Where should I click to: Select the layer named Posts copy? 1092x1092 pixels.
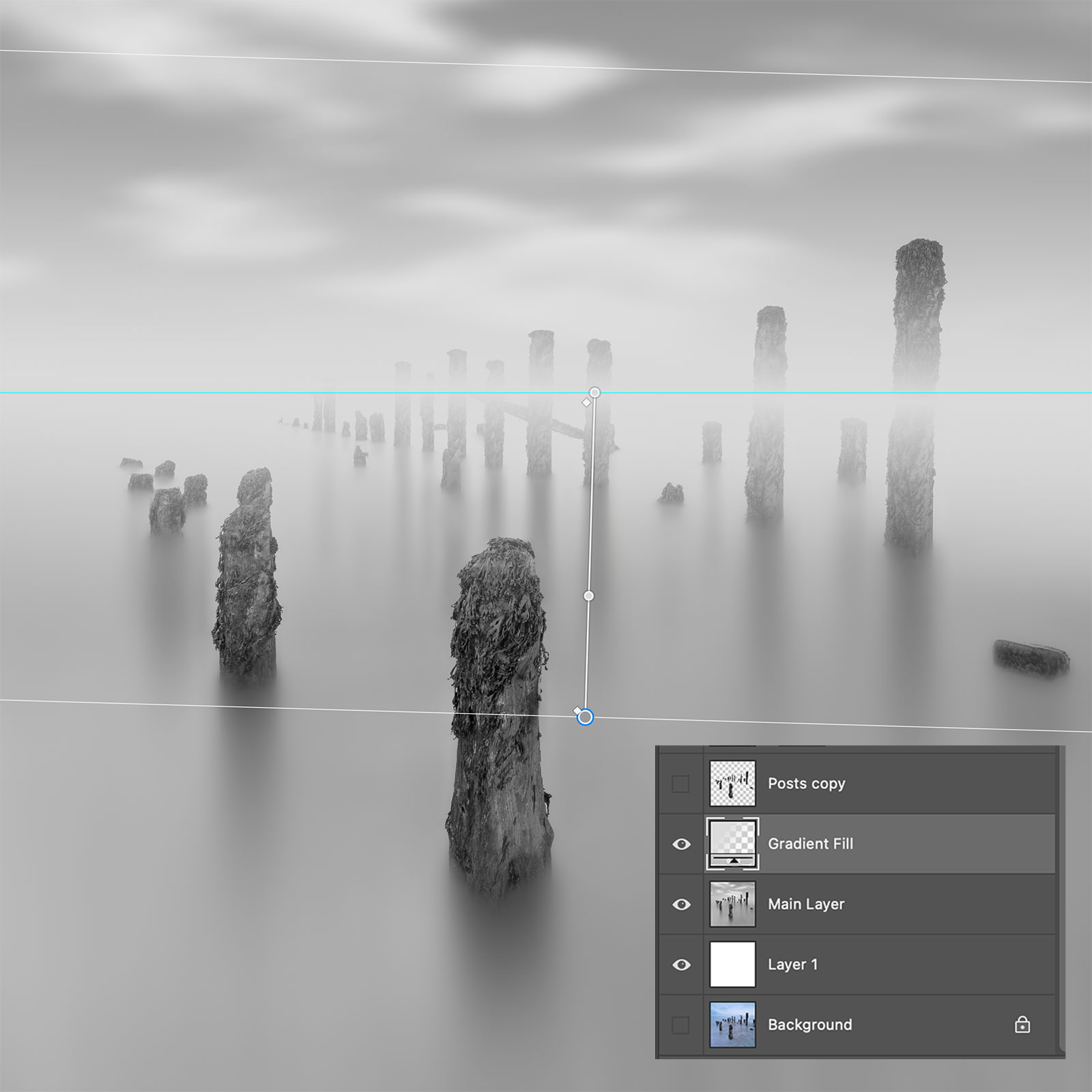(x=806, y=784)
